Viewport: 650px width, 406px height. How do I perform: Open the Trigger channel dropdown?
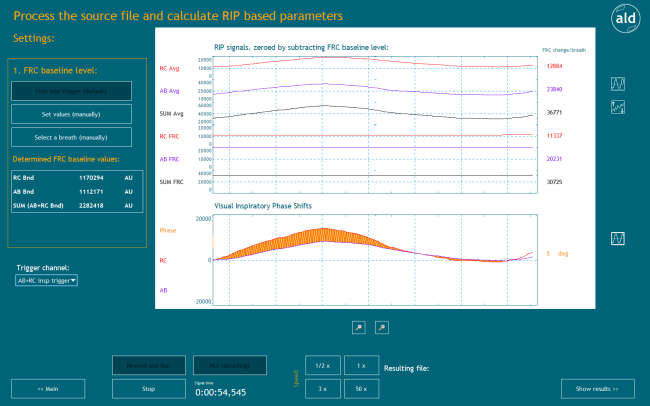(x=47, y=281)
